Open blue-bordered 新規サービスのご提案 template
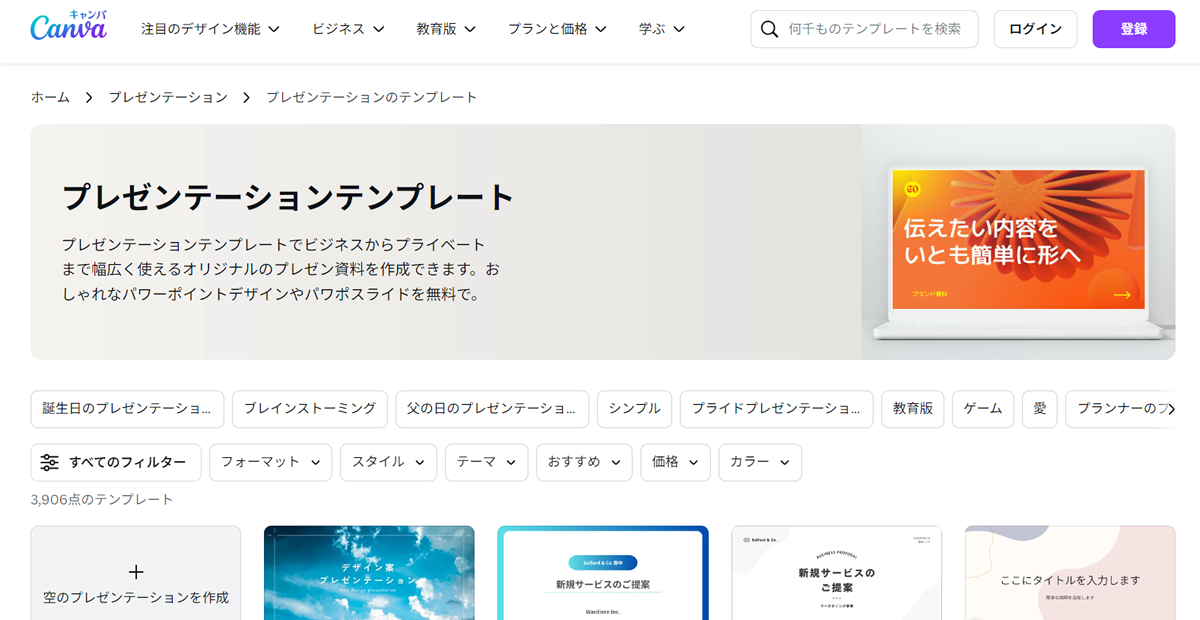1200x620 pixels. point(603,573)
